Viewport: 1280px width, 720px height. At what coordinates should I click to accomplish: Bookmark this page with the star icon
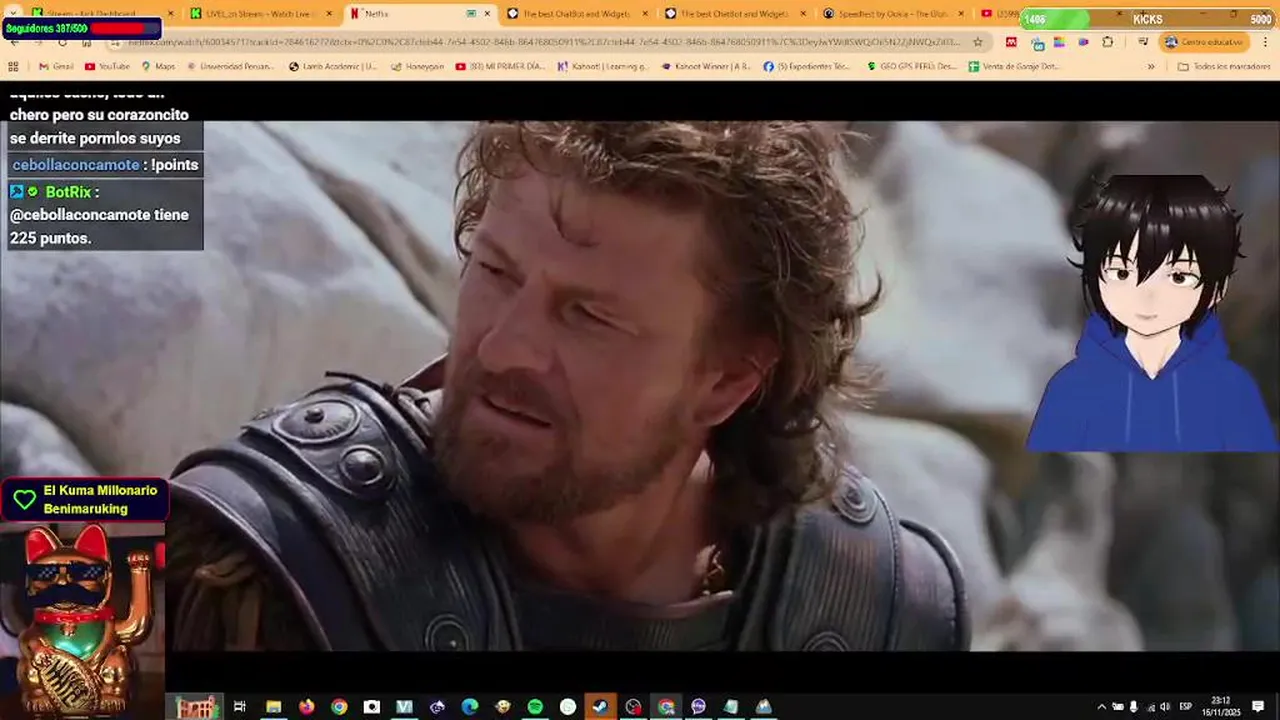pos(979,42)
